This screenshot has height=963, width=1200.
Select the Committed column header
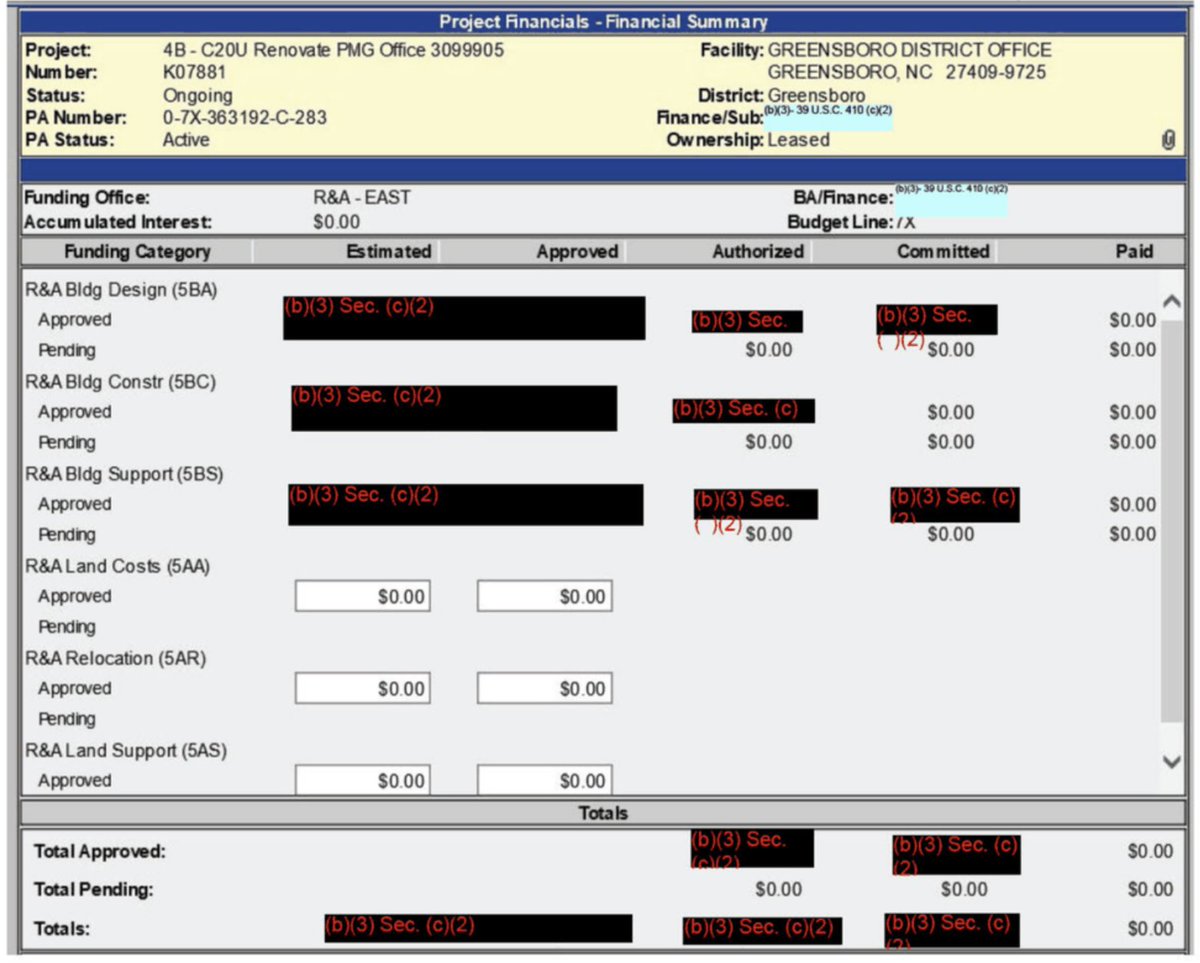(943, 252)
